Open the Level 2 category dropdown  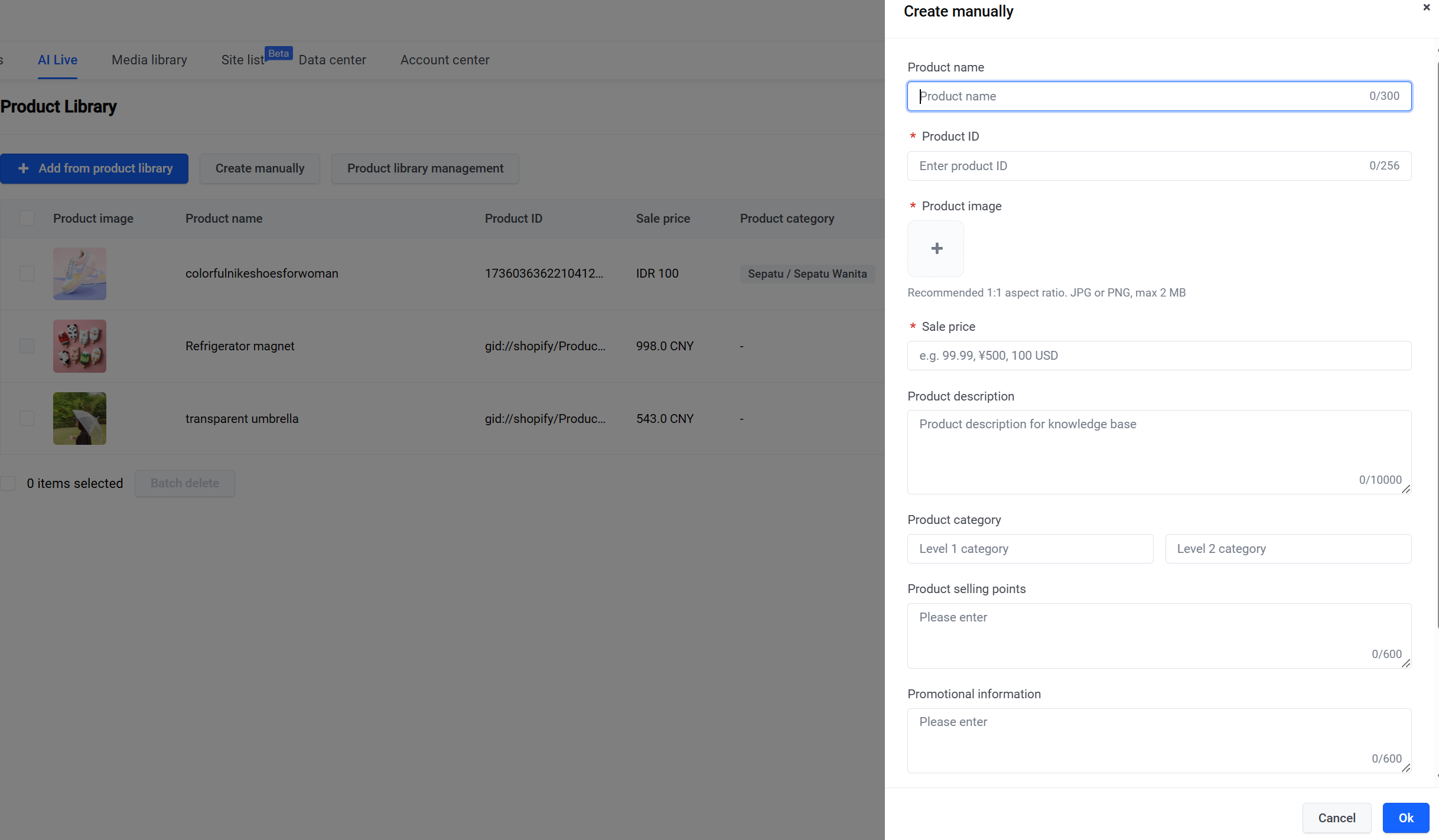(x=1288, y=549)
